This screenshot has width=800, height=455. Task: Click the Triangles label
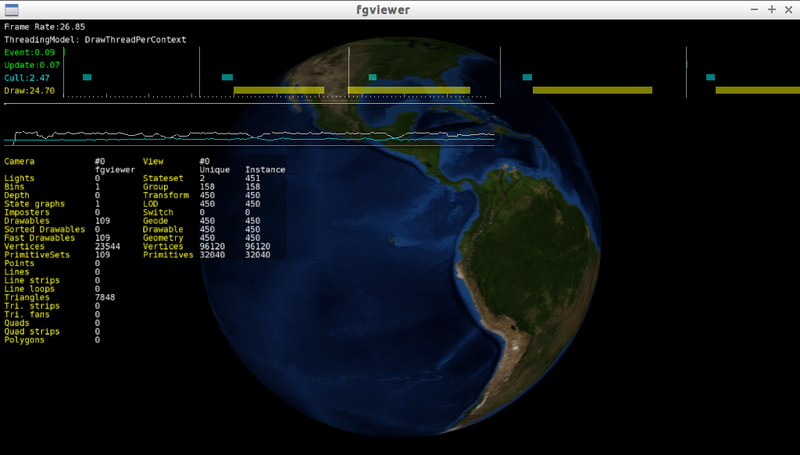27,297
